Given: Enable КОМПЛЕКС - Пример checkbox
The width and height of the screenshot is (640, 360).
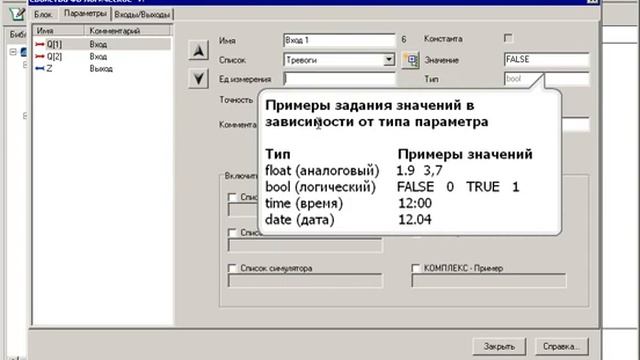Looking at the screenshot, I should [416, 268].
